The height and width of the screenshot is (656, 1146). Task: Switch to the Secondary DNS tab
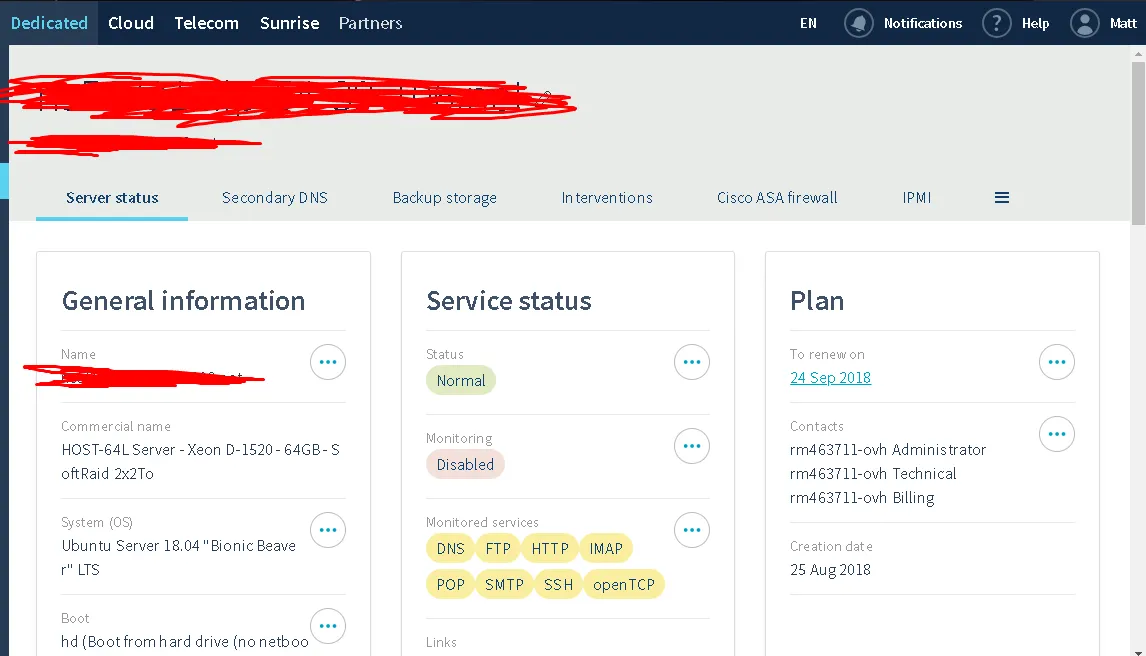pyautogui.click(x=275, y=198)
